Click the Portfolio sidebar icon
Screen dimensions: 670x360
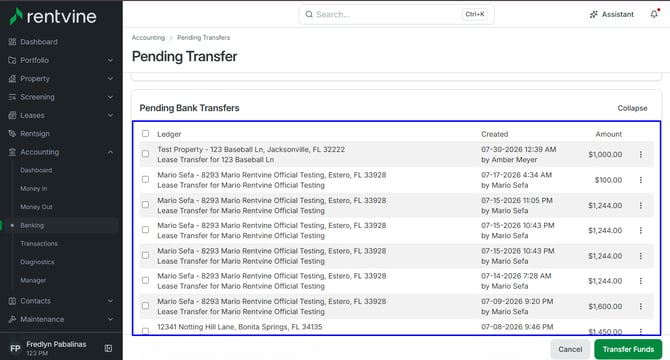point(12,60)
